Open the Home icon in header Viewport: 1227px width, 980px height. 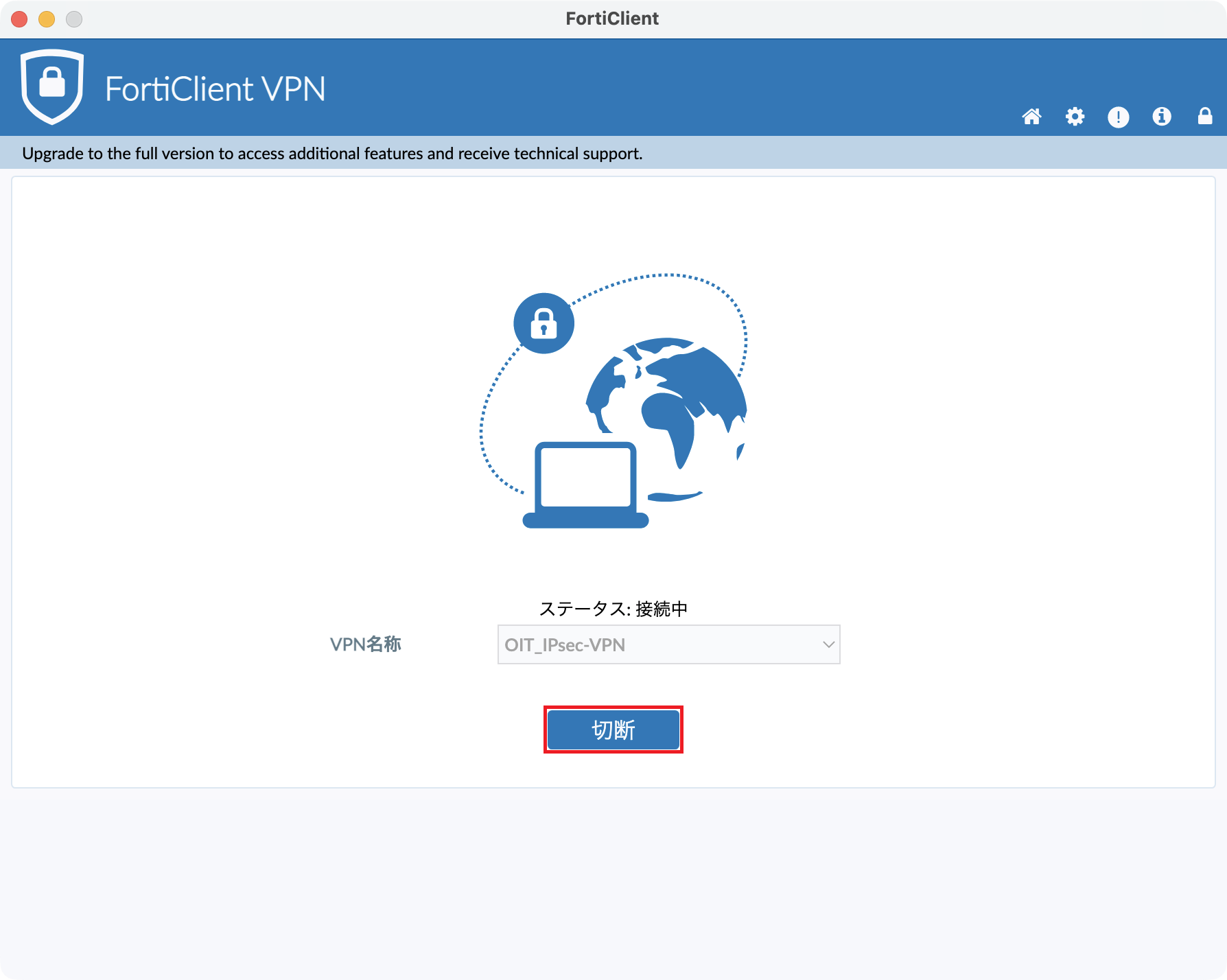tap(1031, 117)
